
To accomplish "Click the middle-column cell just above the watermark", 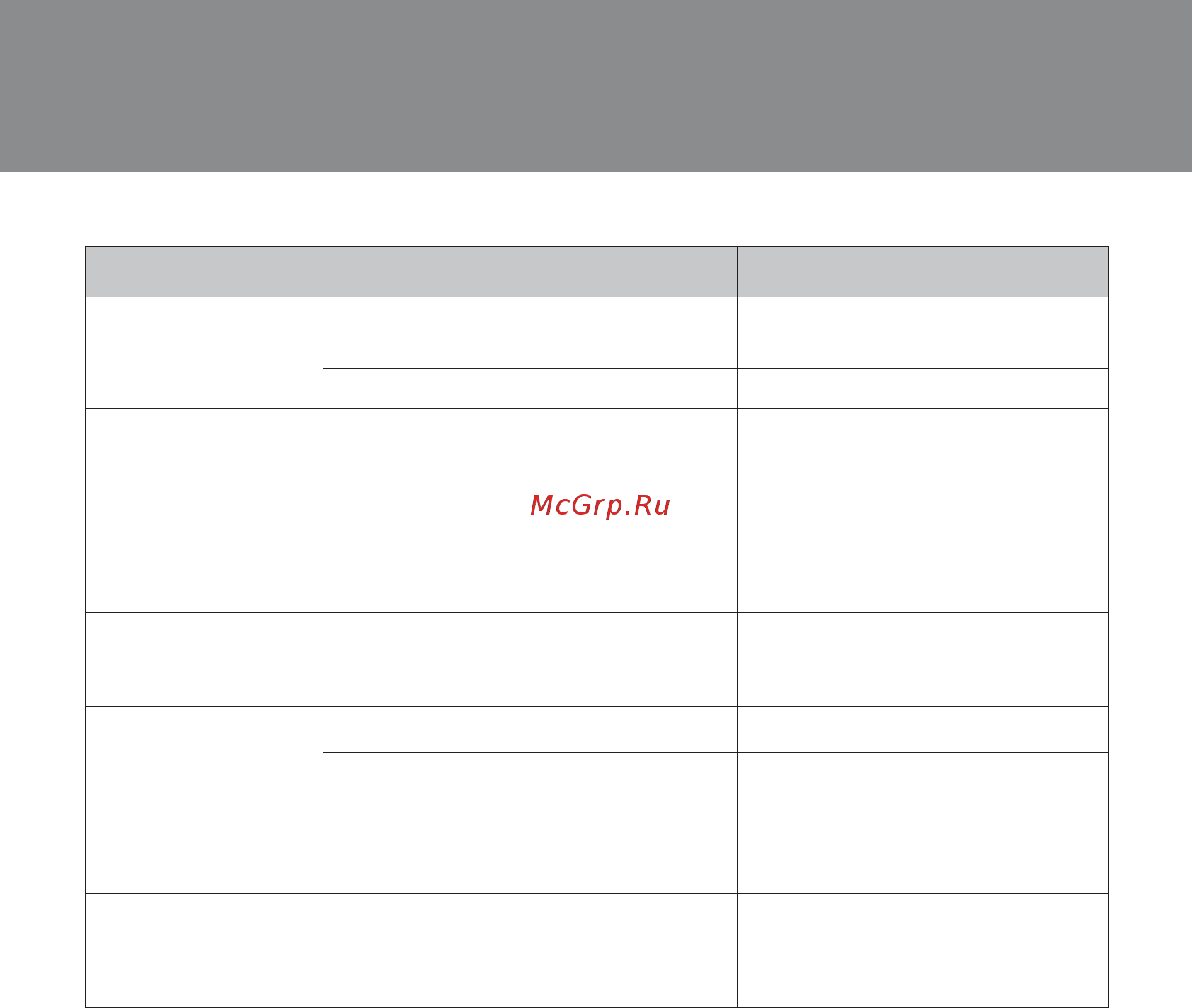I will [x=529, y=442].
